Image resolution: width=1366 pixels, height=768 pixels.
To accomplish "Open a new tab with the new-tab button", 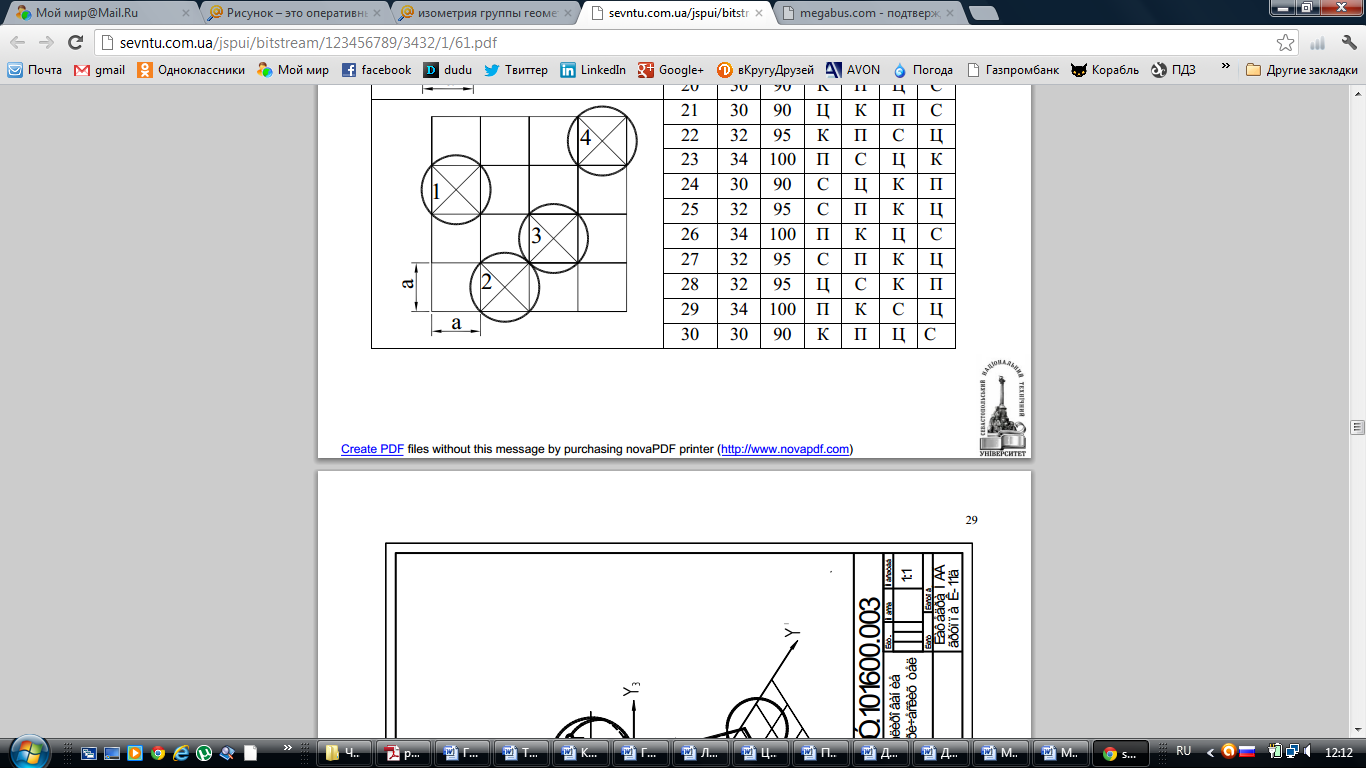I will [x=983, y=14].
